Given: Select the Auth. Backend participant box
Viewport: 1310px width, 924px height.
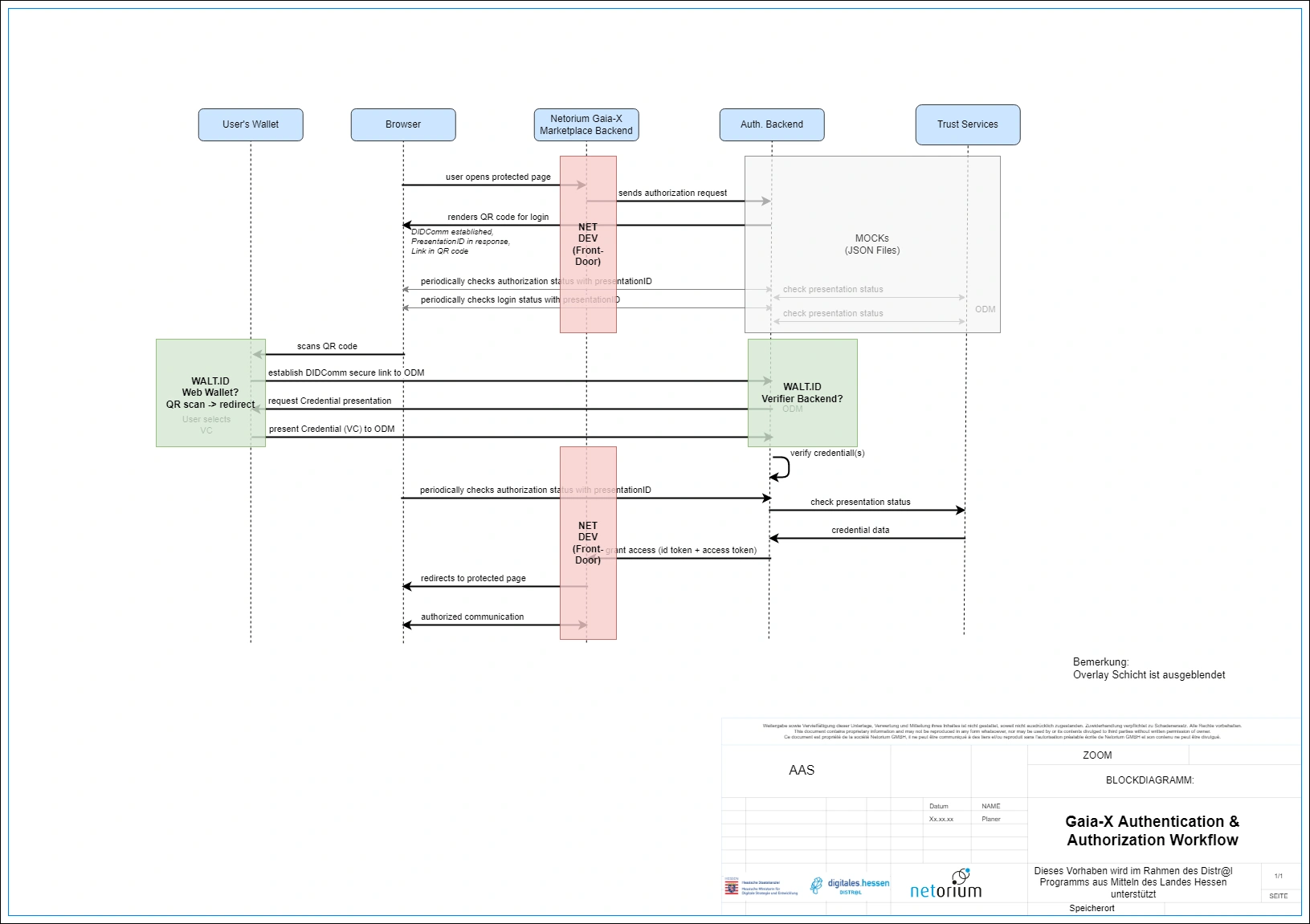Looking at the screenshot, I should tap(772, 124).
